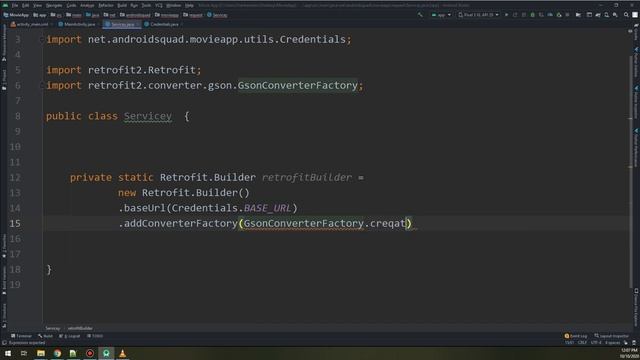The image size is (640, 360).
Task: Open the Build menu
Action: (x=122, y=6)
